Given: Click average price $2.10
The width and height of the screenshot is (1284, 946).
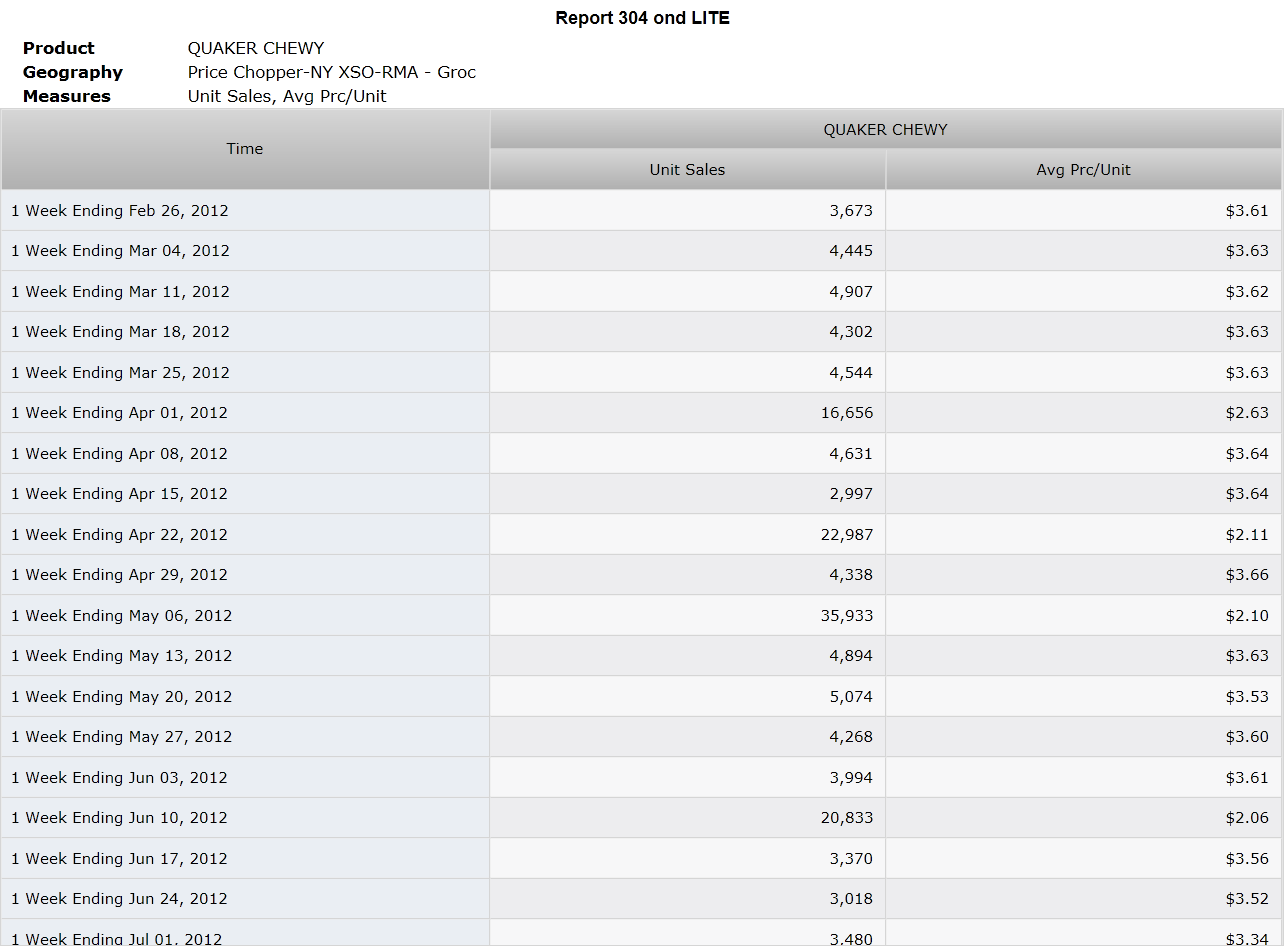Looking at the screenshot, I should pyautogui.click(x=1247, y=615).
